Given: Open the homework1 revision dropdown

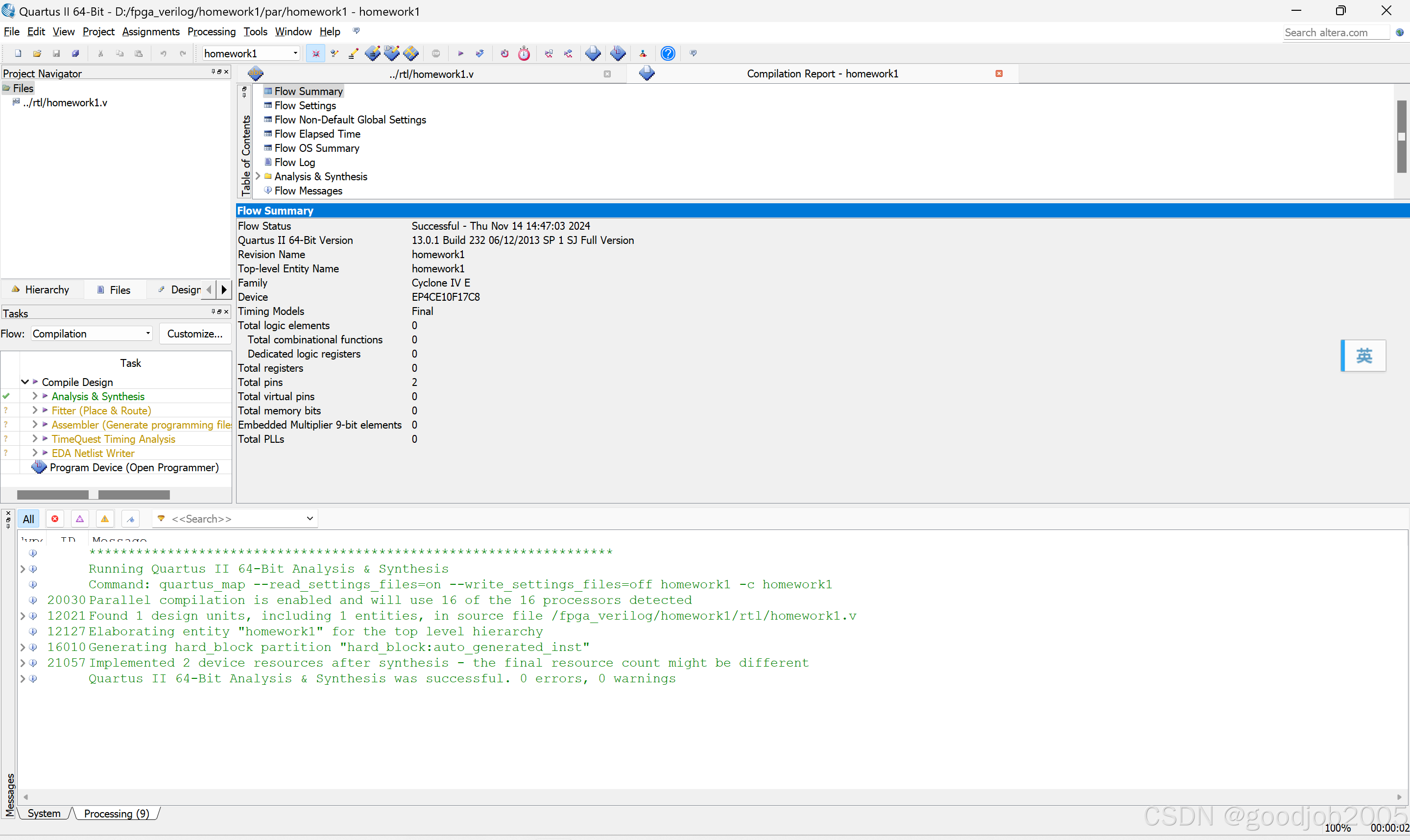Looking at the screenshot, I should coord(295,54).
